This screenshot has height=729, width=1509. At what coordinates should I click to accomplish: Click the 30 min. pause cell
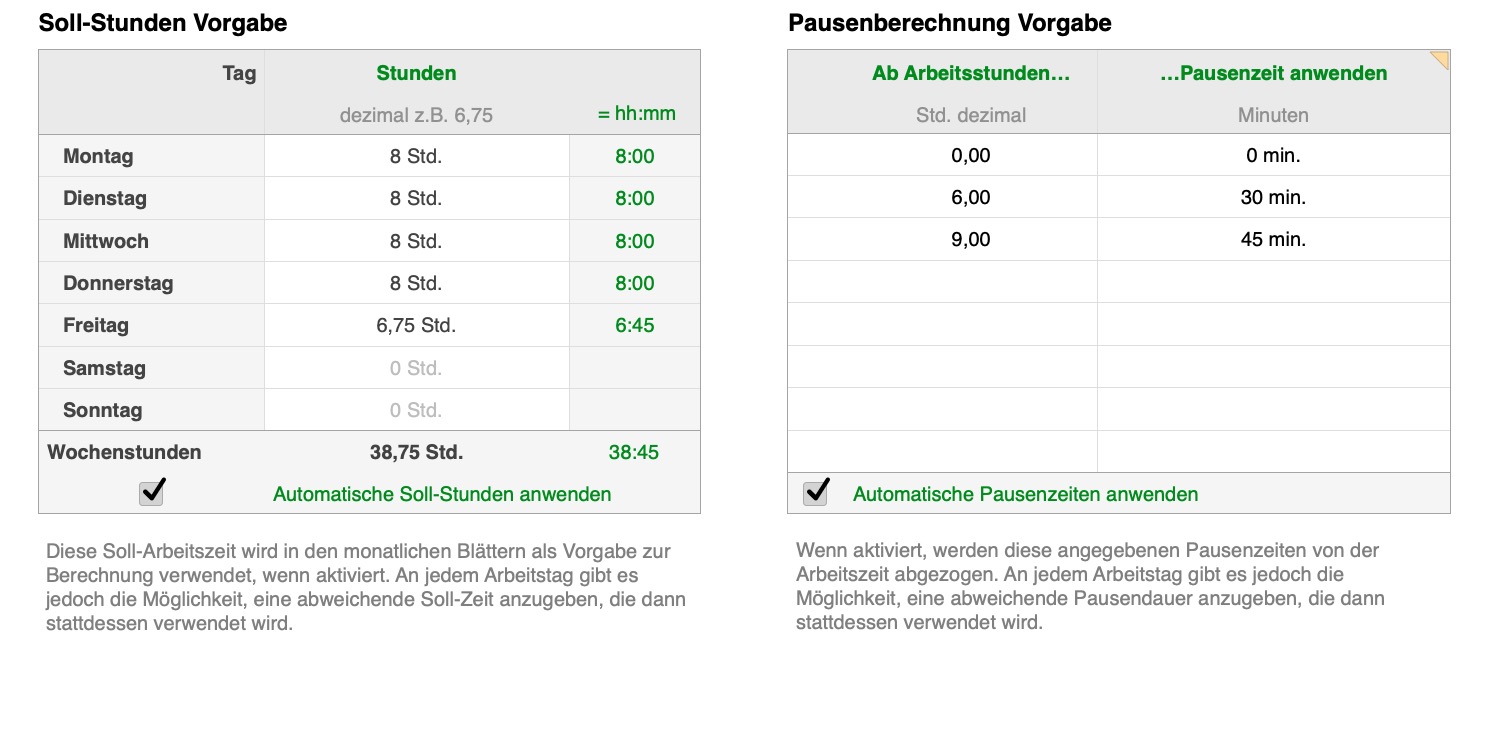[x=1273, y=198]
